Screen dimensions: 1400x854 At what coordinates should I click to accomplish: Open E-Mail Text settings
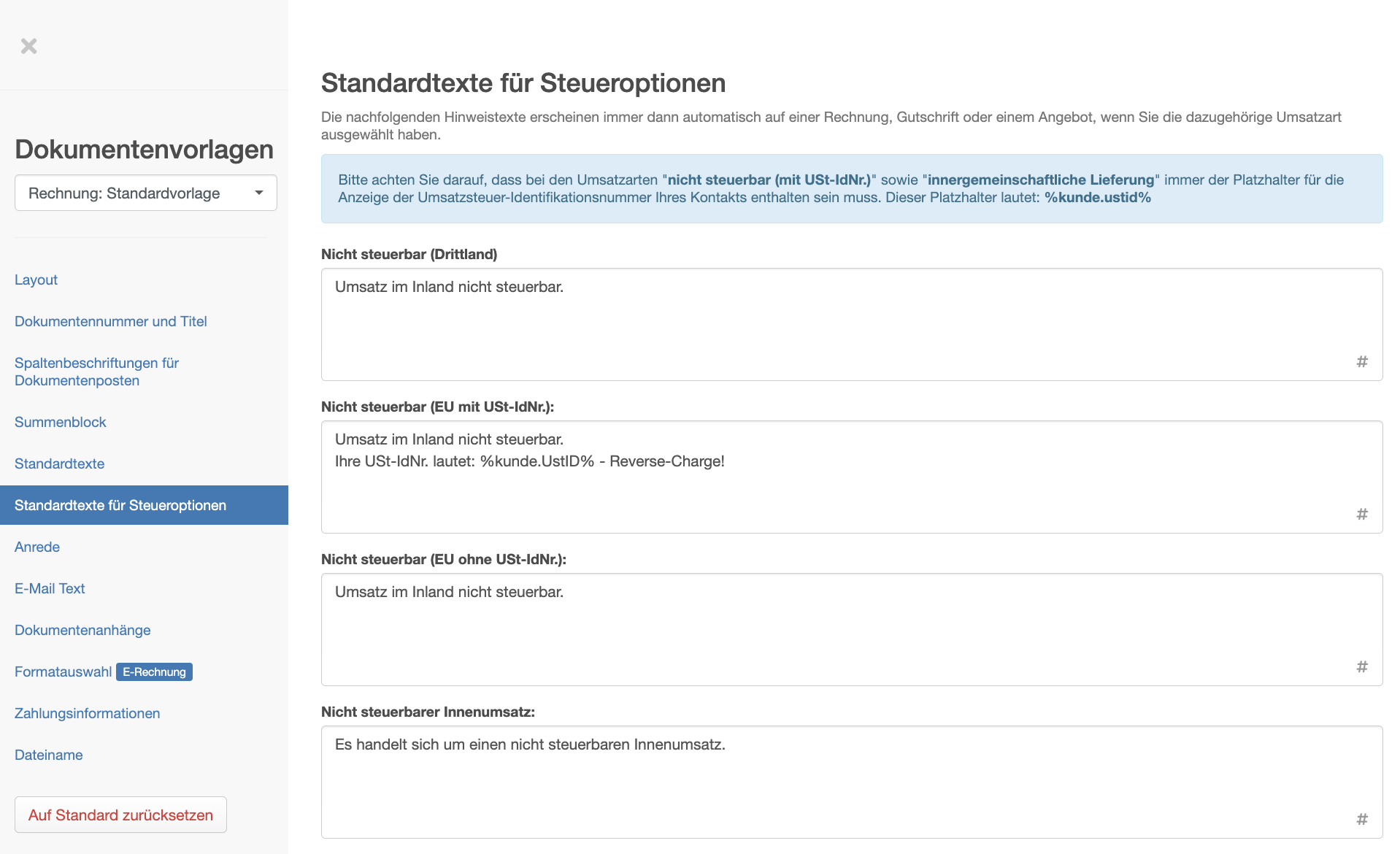[x=50, y=588]
